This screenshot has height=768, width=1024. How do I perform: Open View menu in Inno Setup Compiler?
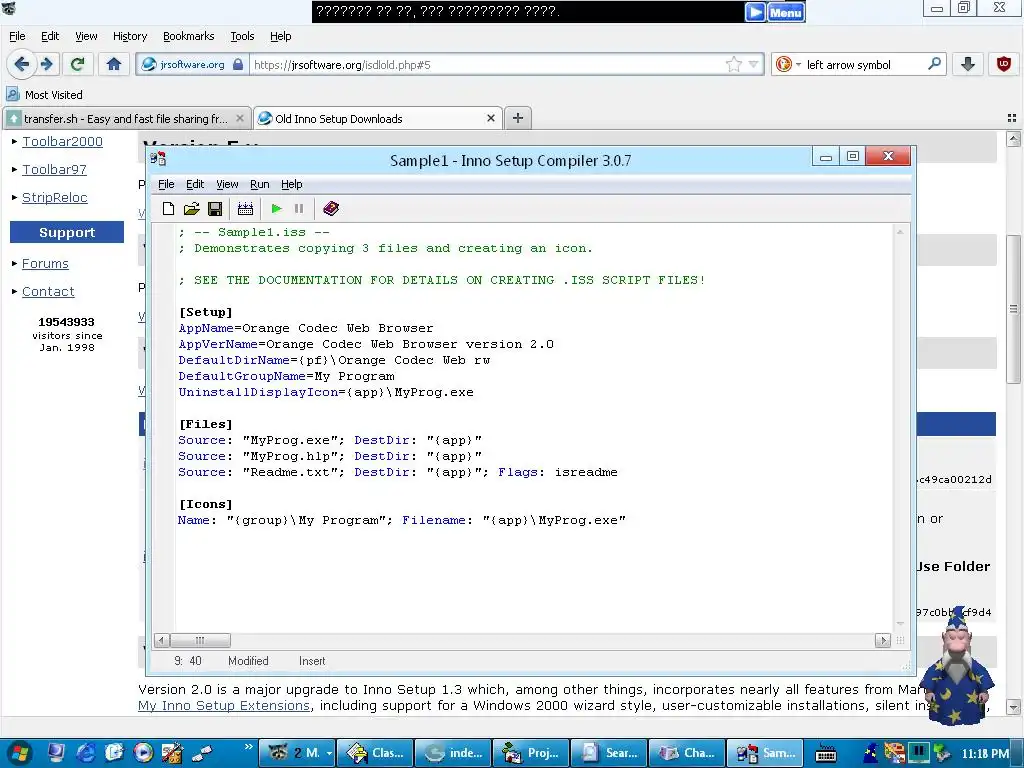227,184
